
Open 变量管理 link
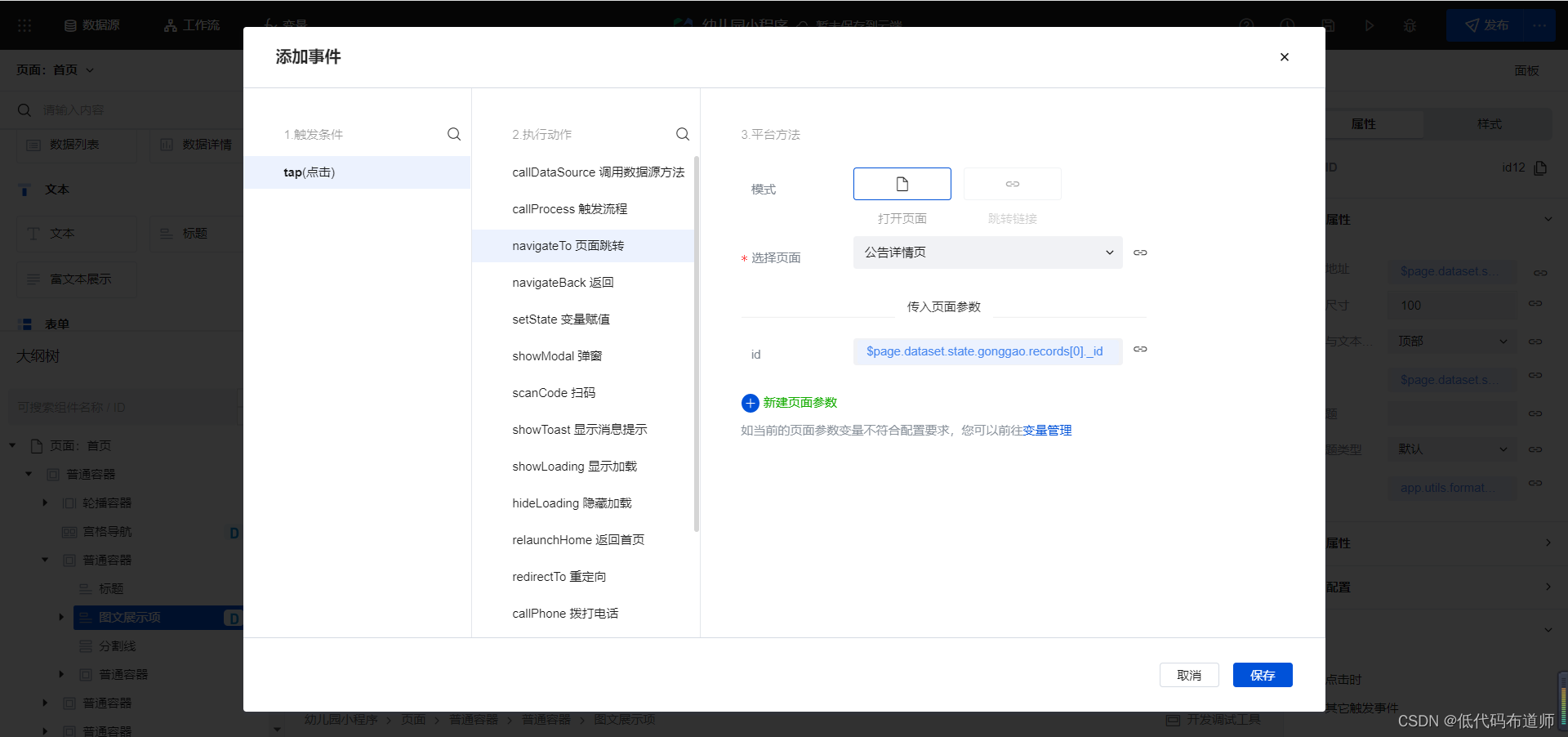(1047, 431)
